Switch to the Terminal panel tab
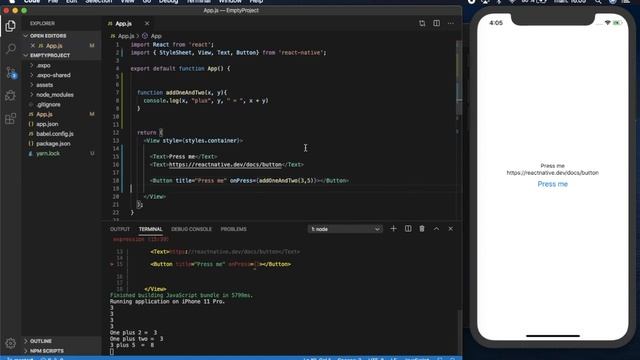The image size is (640, 360). tap(150, 229)
